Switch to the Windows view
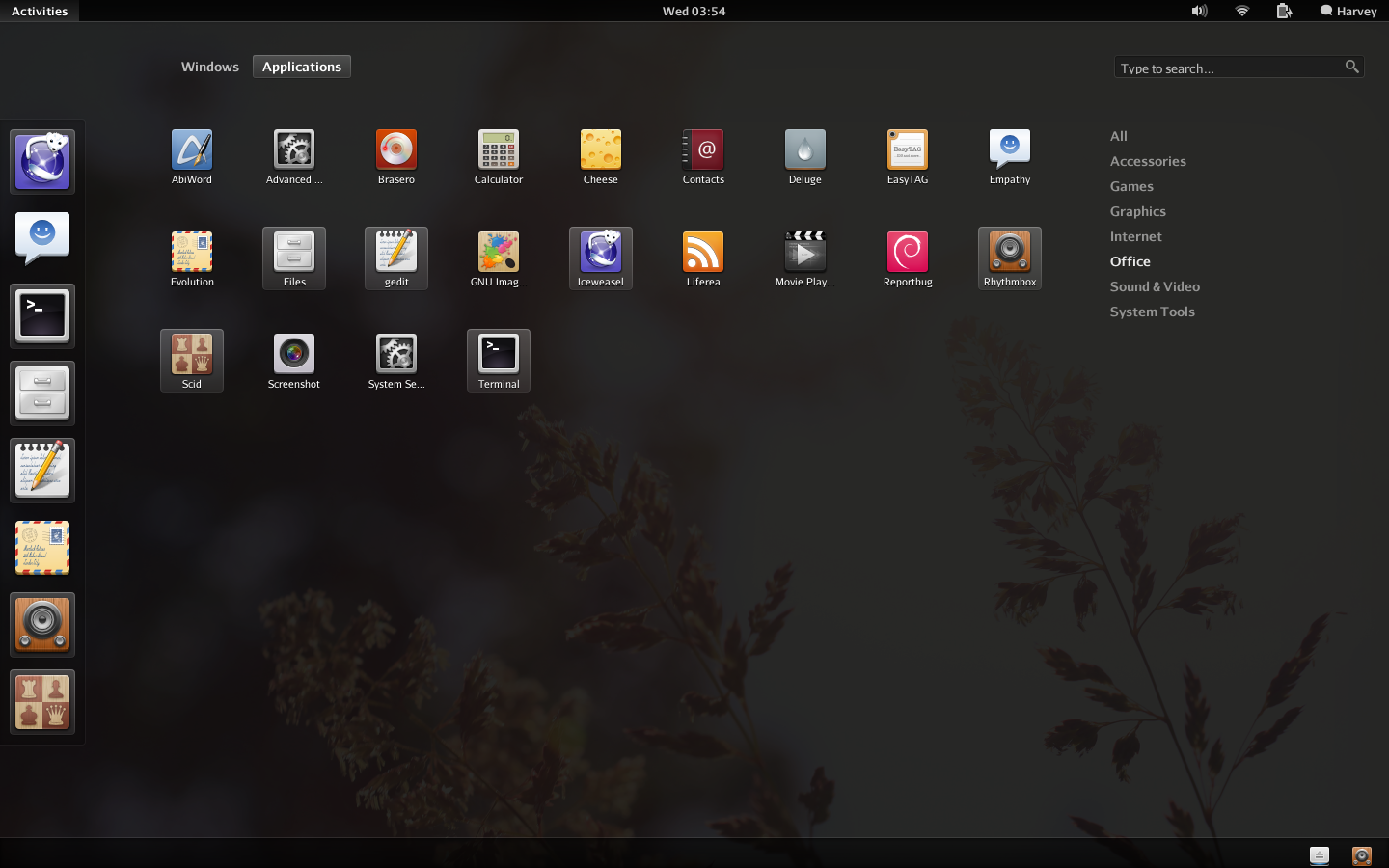 tap(210, 67)
